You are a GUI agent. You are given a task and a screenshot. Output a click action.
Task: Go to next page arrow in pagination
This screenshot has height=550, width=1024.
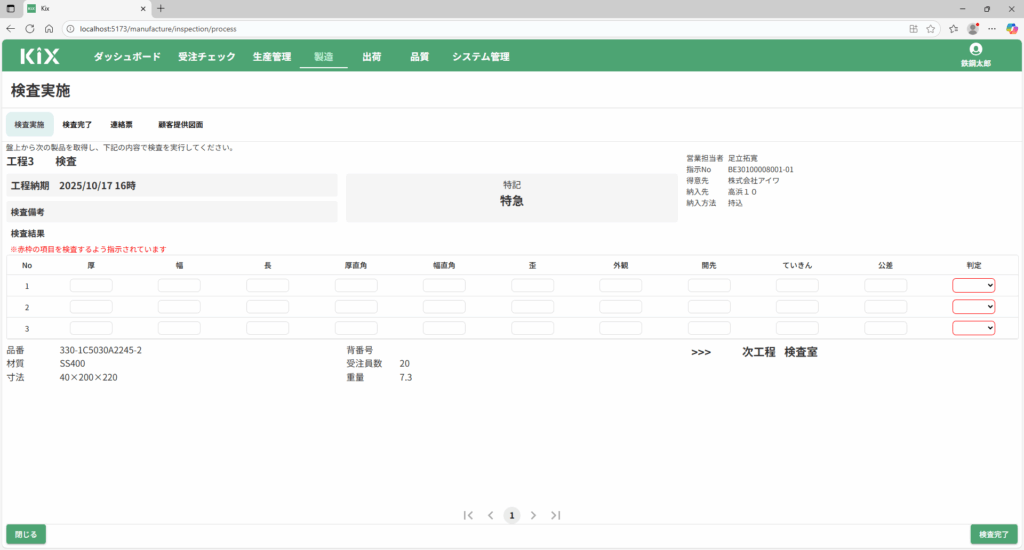[534, 515]
